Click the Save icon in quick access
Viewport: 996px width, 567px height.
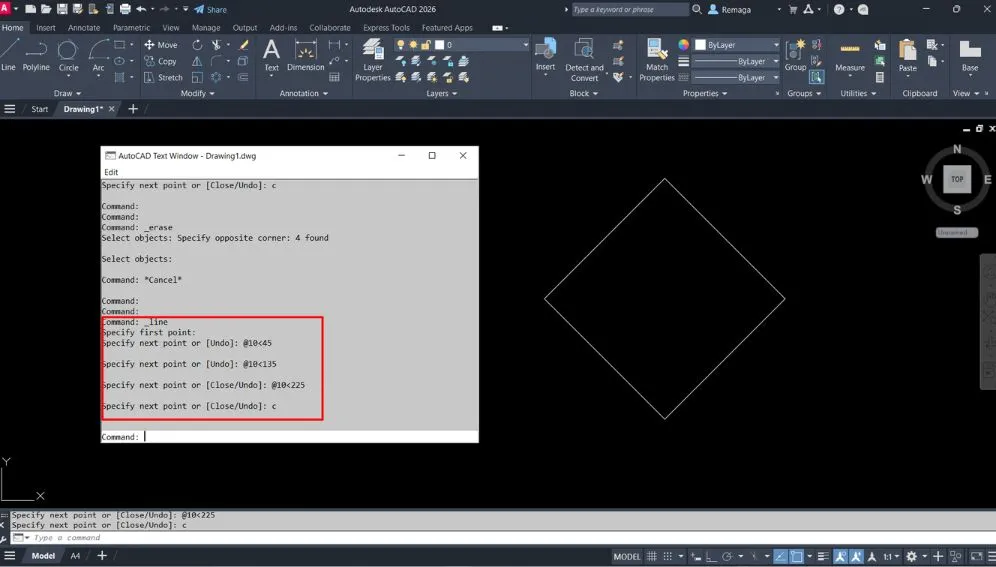[62, 10]
